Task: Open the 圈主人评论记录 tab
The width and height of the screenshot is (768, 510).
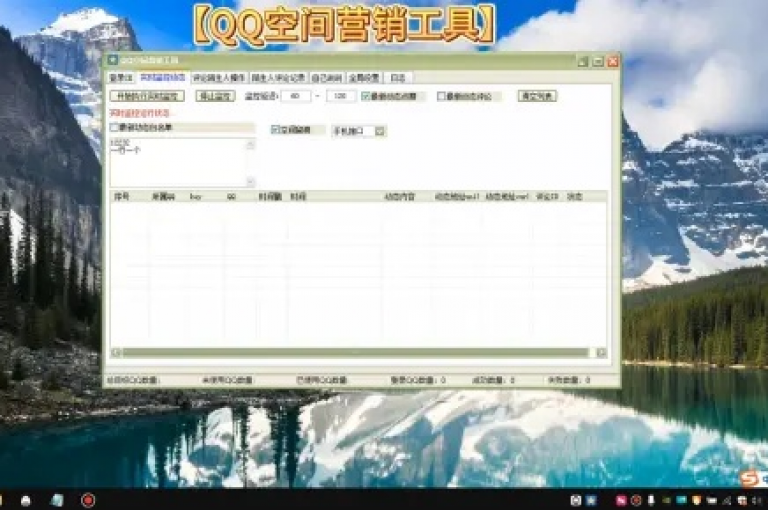Action: click(278, 78)
